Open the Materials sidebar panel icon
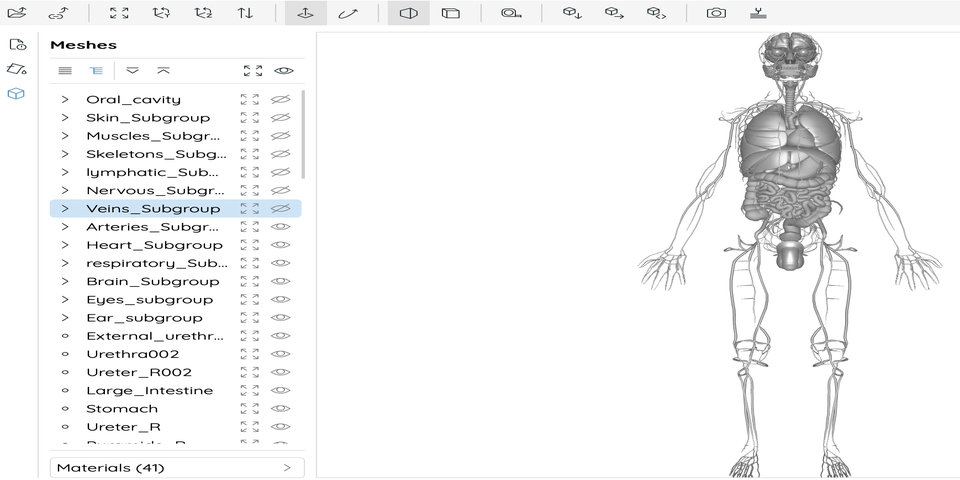This screenshot has height=480, width=960. point(17,69)
